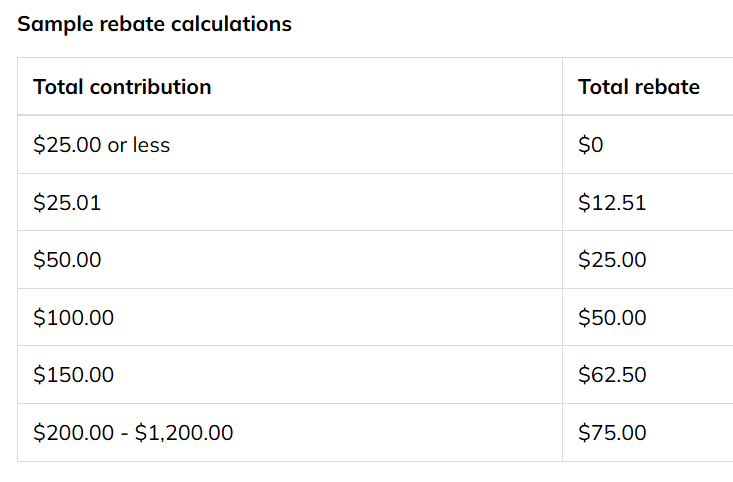Viewport: 733px width, 482px height.
Task: Select the "$100.00" contribution cell
Action: click(290, 317)
